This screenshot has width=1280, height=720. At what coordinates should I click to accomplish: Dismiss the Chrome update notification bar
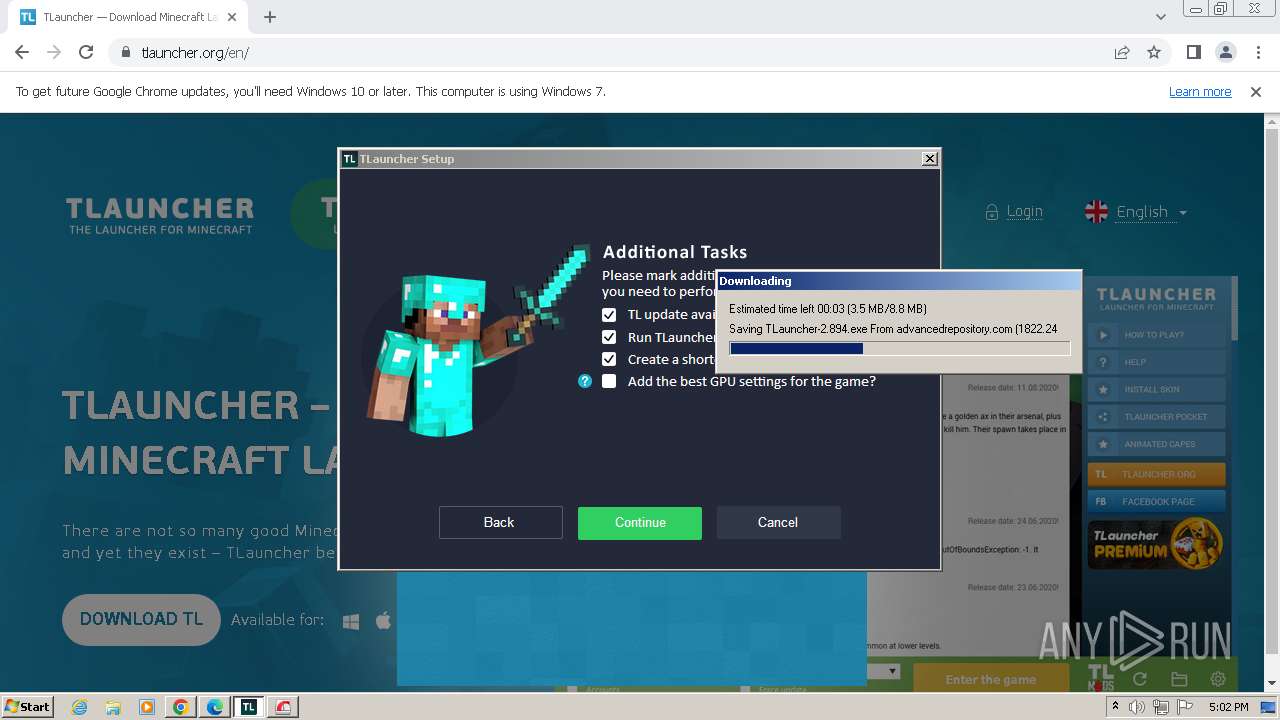[x=1256, y=91]
